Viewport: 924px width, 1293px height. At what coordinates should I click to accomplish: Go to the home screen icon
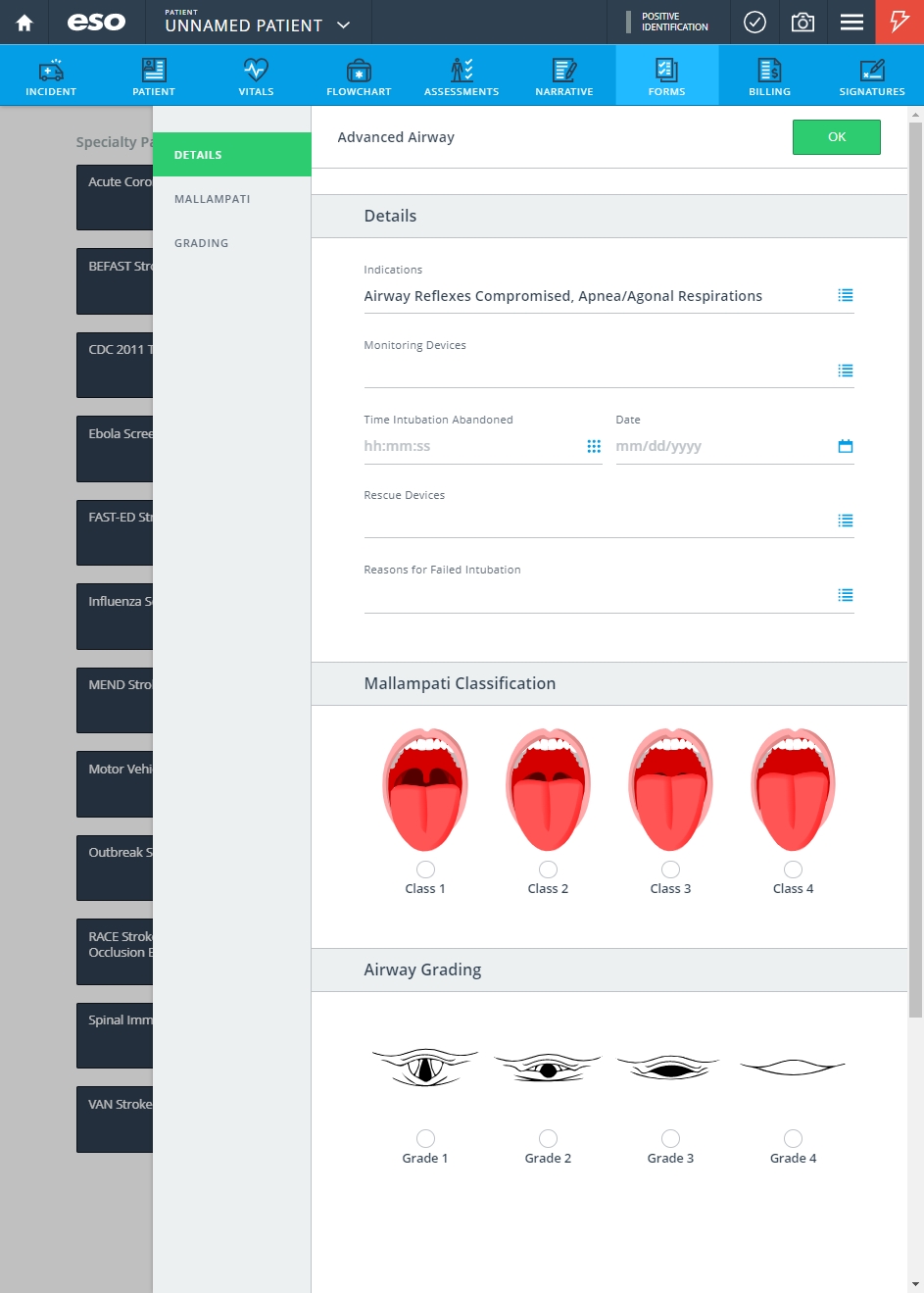coord(24,23)
